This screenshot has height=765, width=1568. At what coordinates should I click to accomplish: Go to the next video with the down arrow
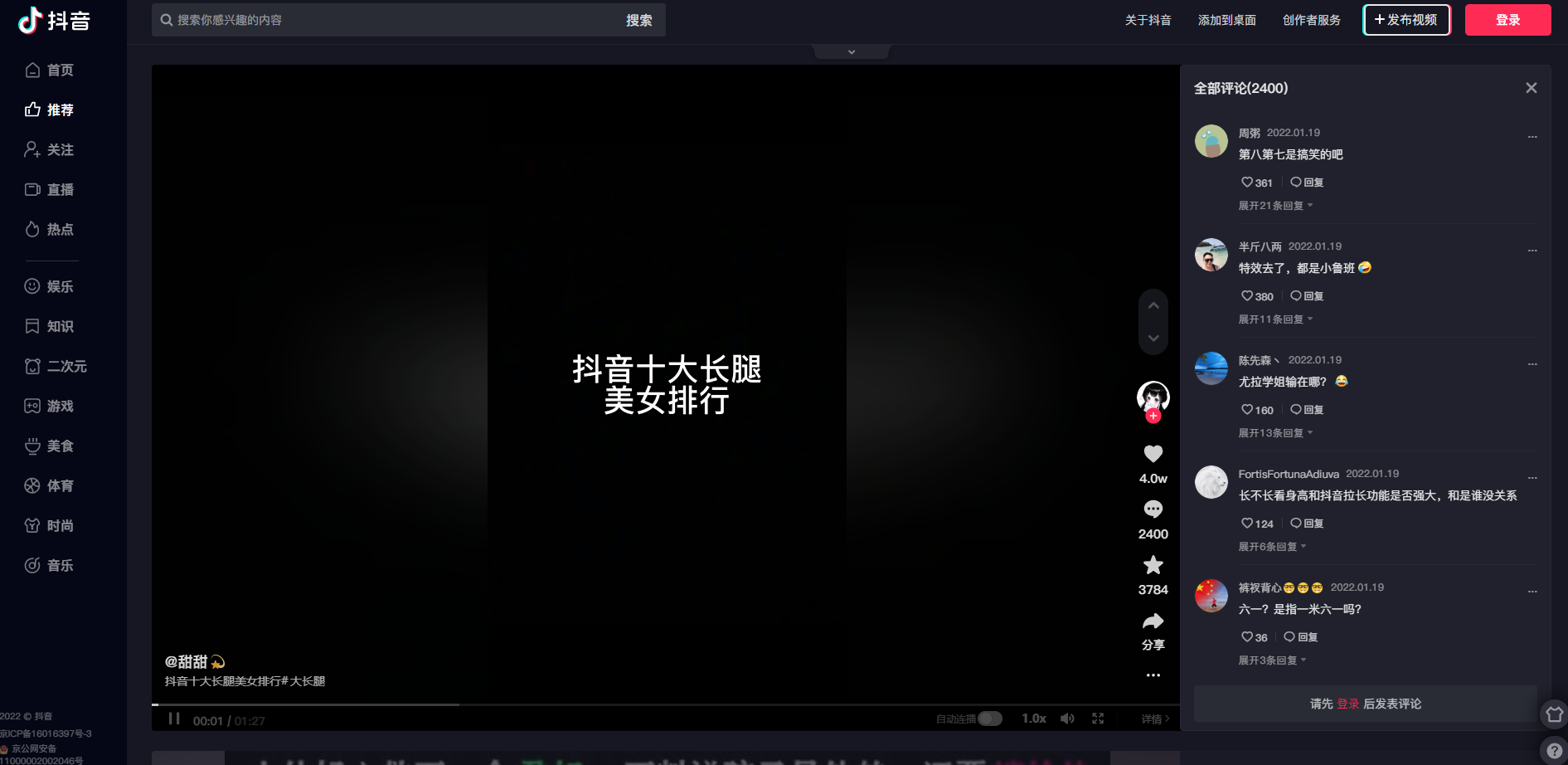1153,338
